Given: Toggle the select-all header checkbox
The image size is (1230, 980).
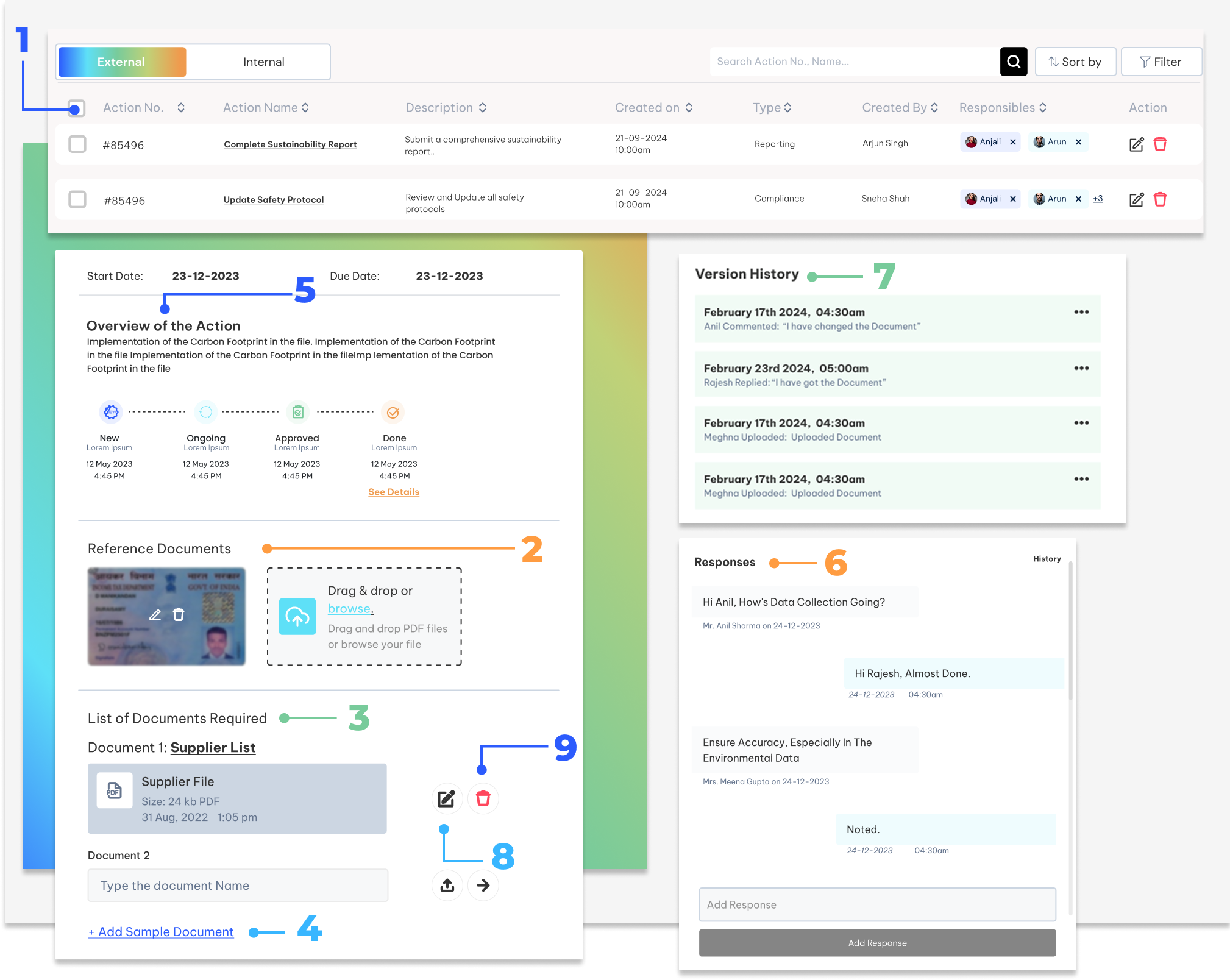Looking at the screenshot, I should point(77,108).
